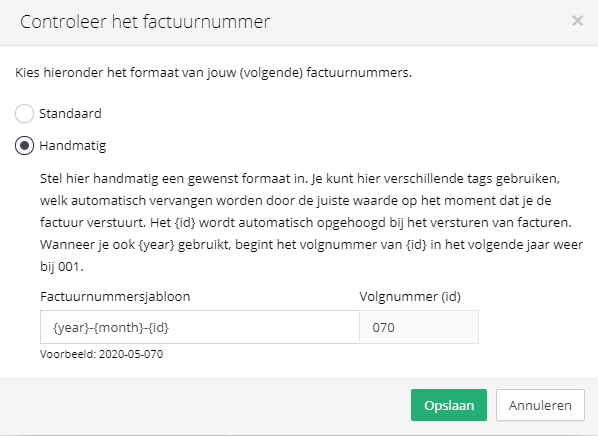Select the Standaard radio button

[24, 114]
